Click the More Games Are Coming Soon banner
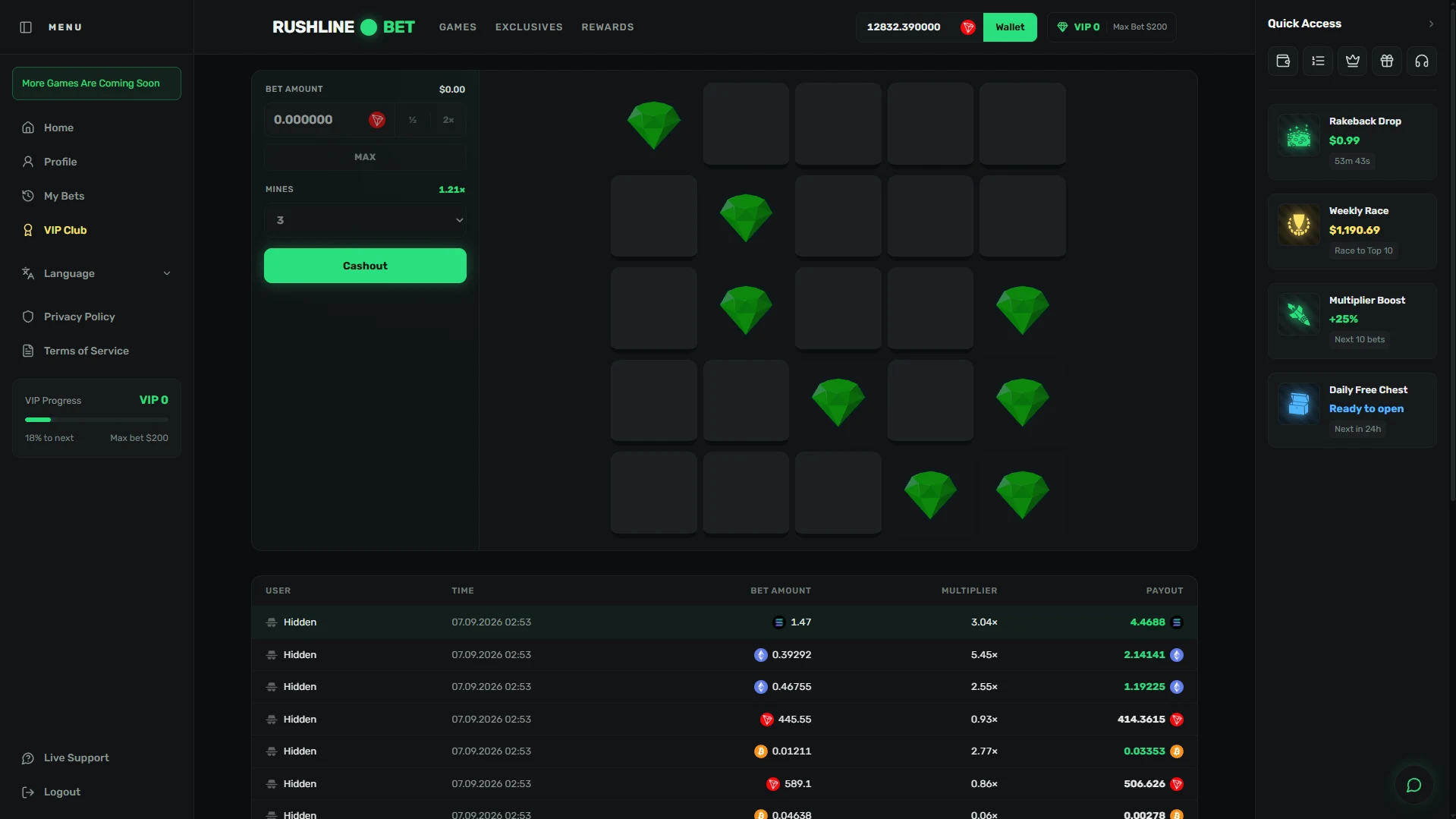Viewport: 1456px width, 819px height. coord(96,83)
